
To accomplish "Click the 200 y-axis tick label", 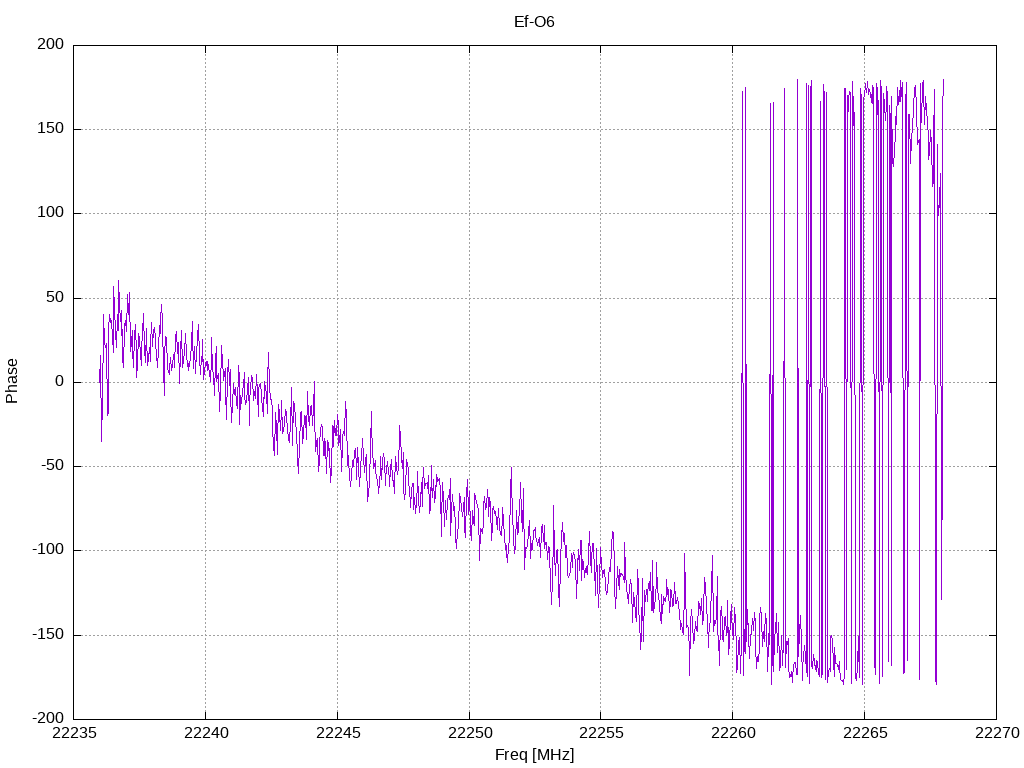I will tap(51, 44).
